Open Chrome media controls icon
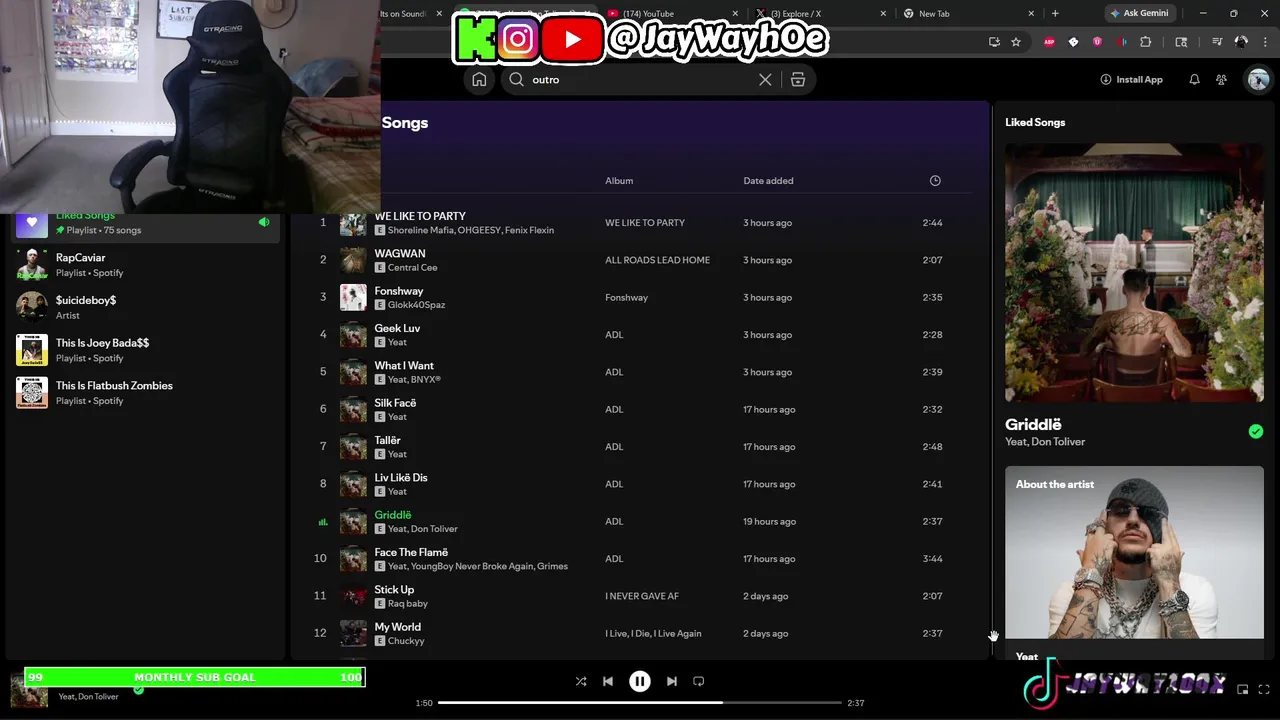The image size is (1280, 720). point(1217,42)
